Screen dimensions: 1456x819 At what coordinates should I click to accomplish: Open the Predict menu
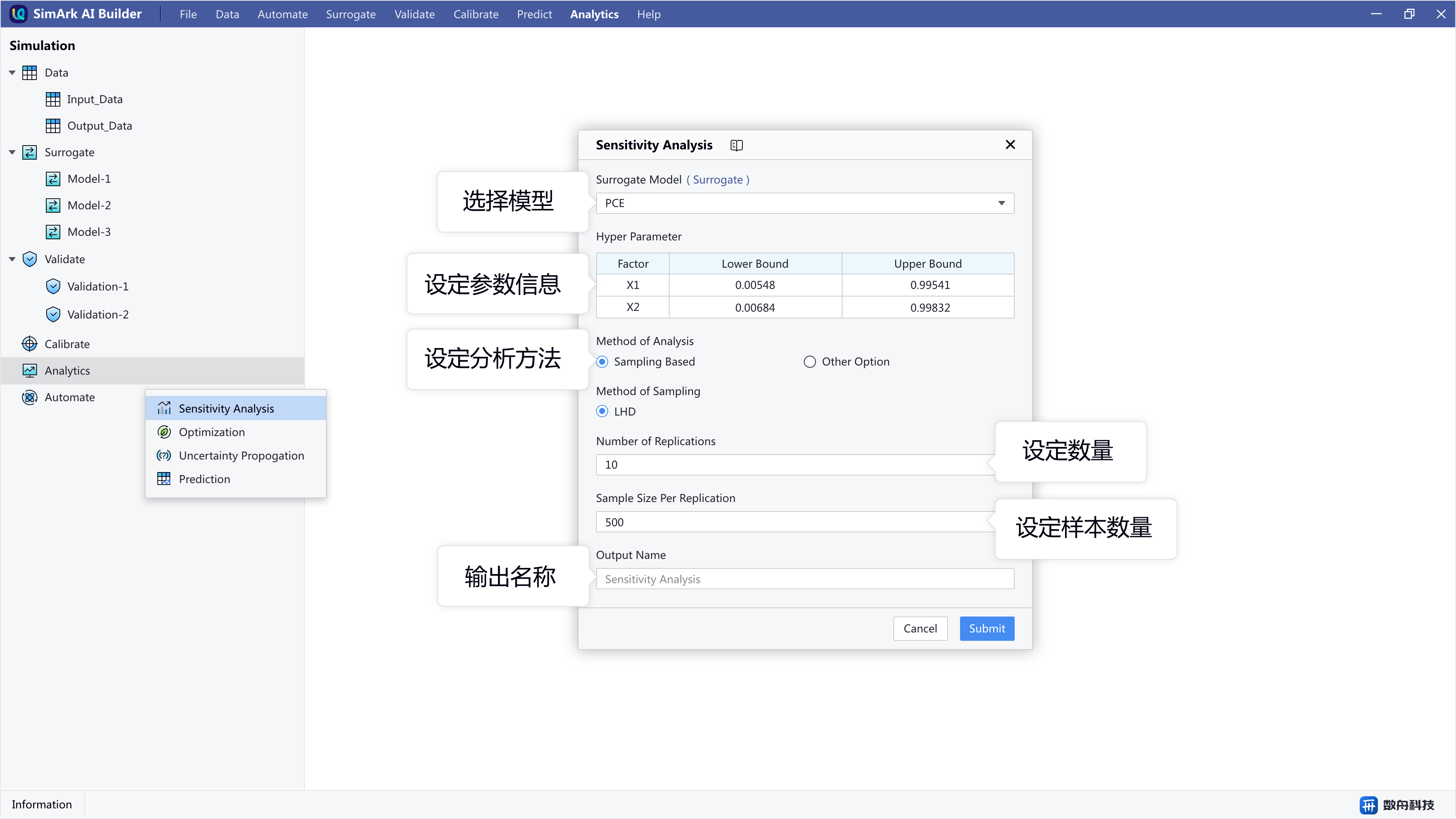(x=534, y=14)
